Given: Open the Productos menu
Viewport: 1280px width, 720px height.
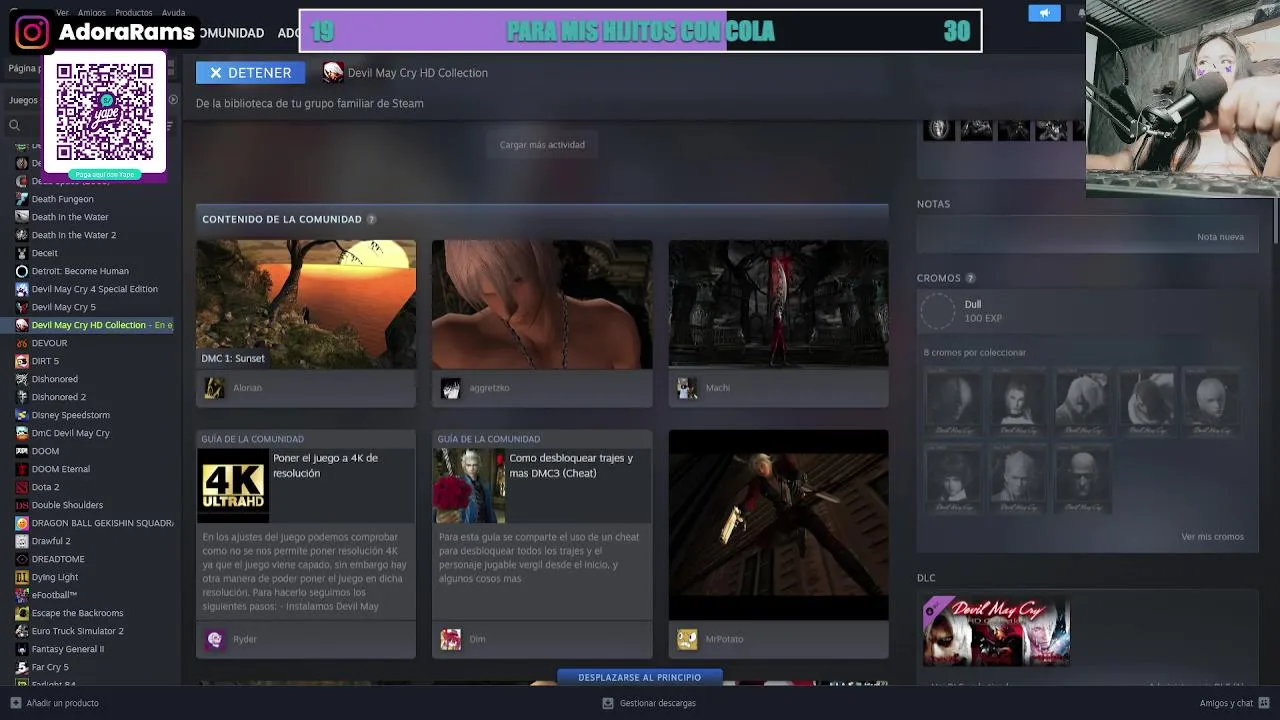Looking at the screenshot, I should pos(134,13).
